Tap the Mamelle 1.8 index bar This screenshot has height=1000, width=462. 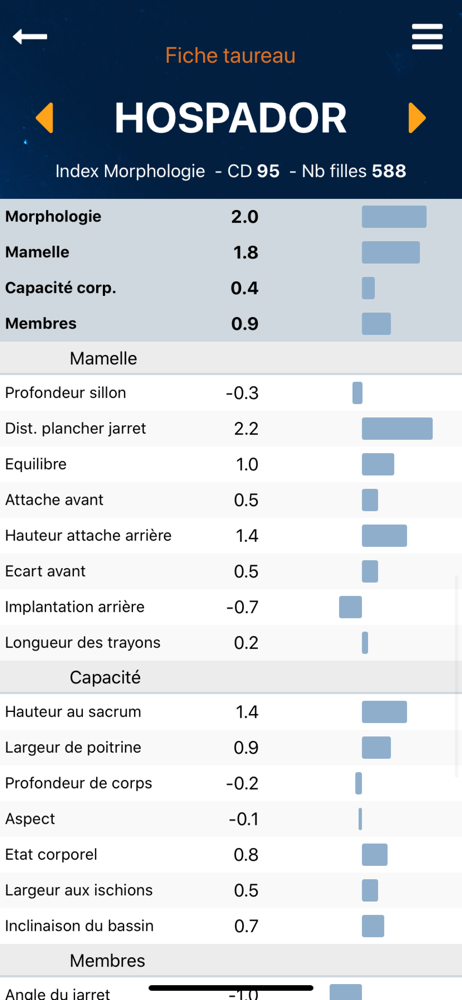[x=391, y=253]
